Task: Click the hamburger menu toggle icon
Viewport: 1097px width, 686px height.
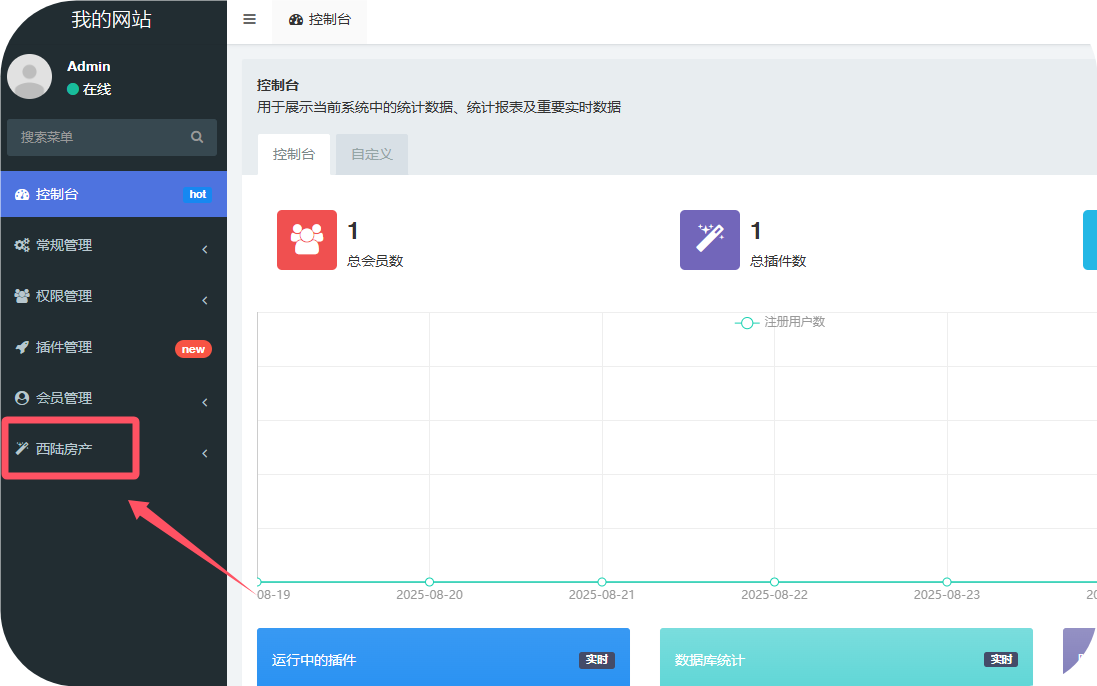Action: (x=249, y=20)
